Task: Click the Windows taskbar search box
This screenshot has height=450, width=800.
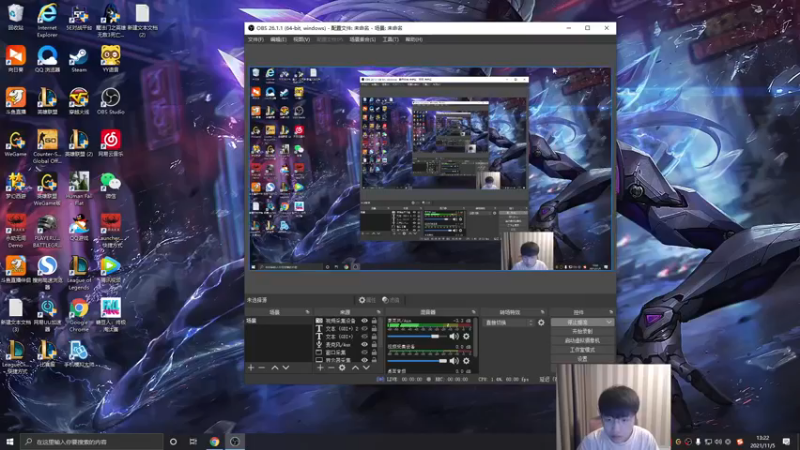Action: [x=92, y=441]
